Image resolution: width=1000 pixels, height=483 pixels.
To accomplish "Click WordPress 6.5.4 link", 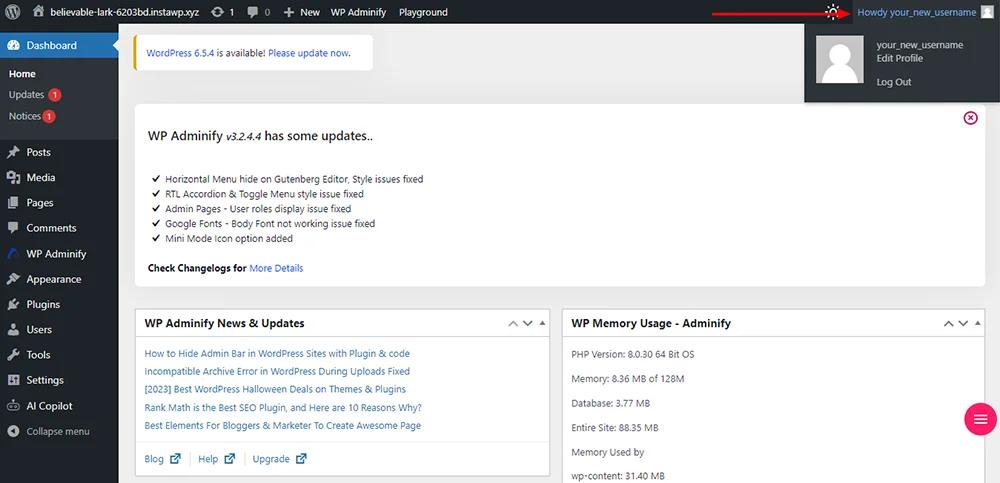I will click(x=180, y=53).
